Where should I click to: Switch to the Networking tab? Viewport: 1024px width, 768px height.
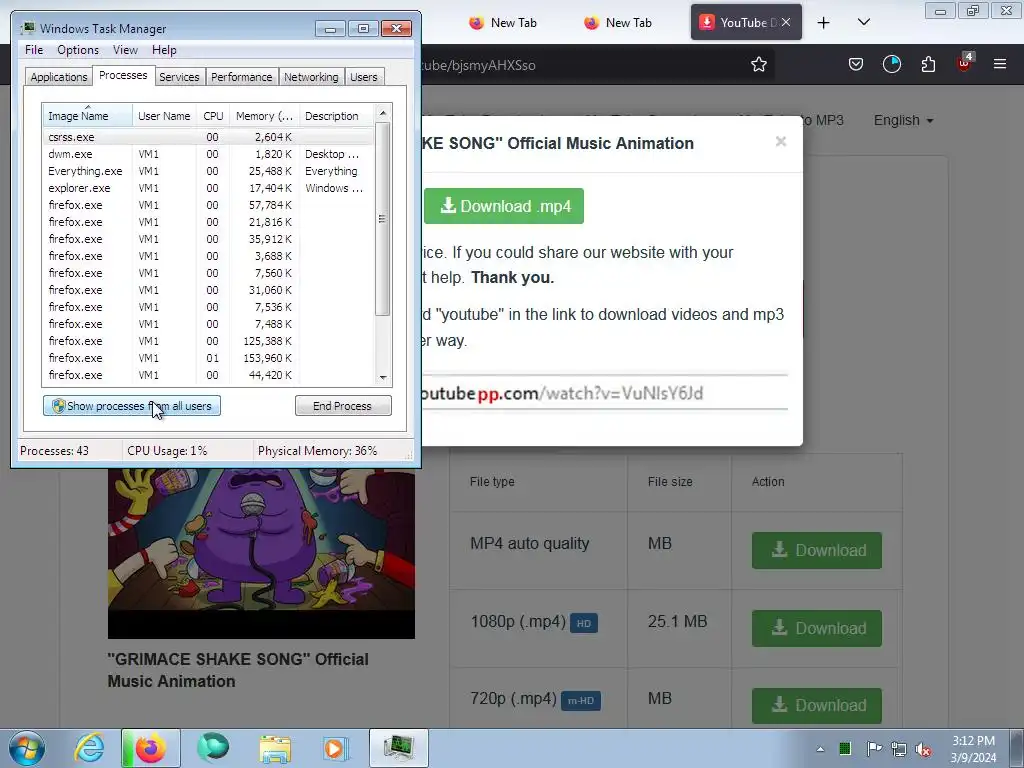point(311,77)
